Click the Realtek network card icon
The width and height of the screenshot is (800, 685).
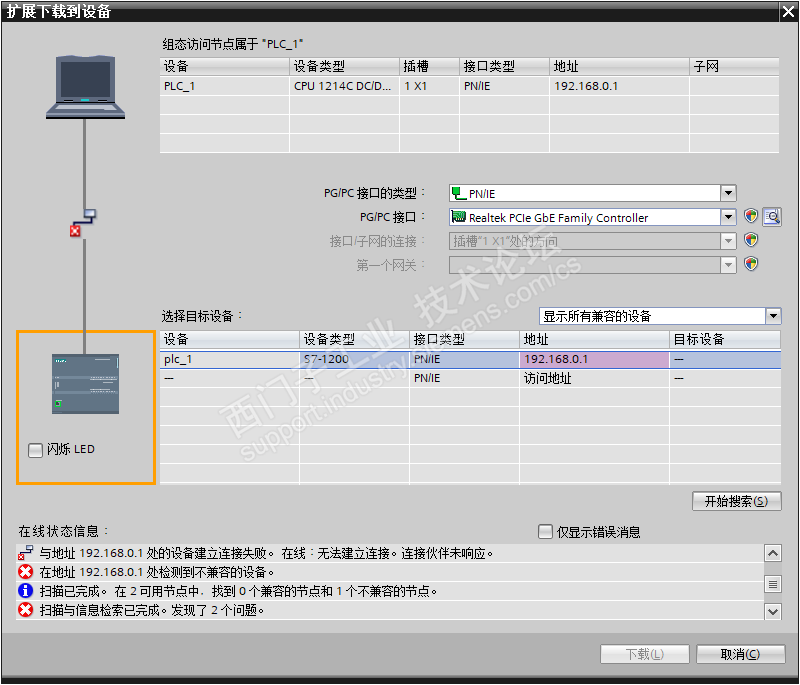(x=459, y=217)
